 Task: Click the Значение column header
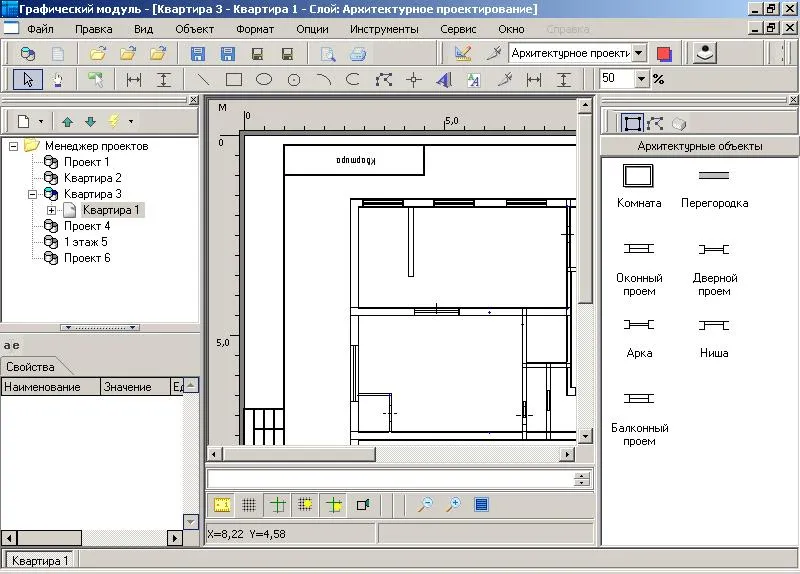point(135,387)
